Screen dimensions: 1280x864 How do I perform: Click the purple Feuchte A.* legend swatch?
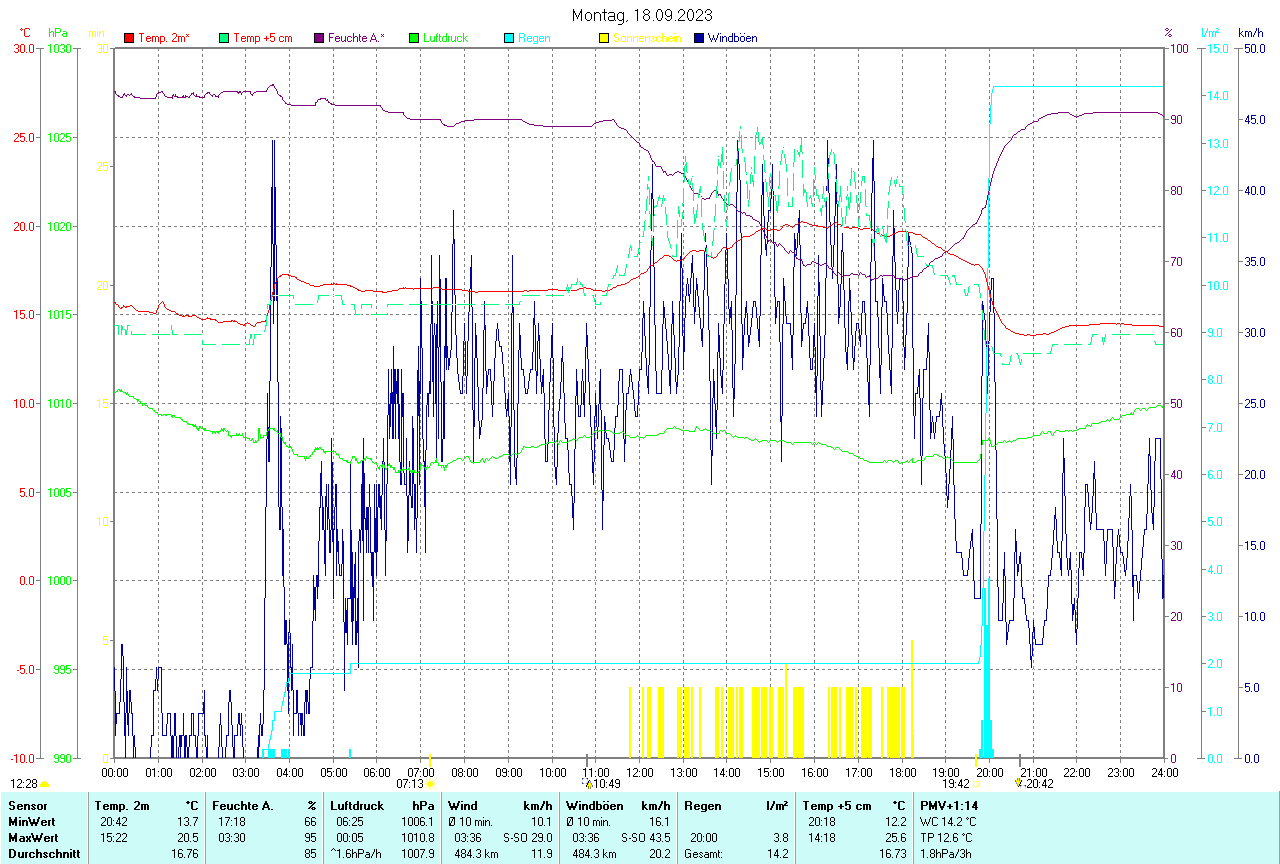tap(319, 38)
